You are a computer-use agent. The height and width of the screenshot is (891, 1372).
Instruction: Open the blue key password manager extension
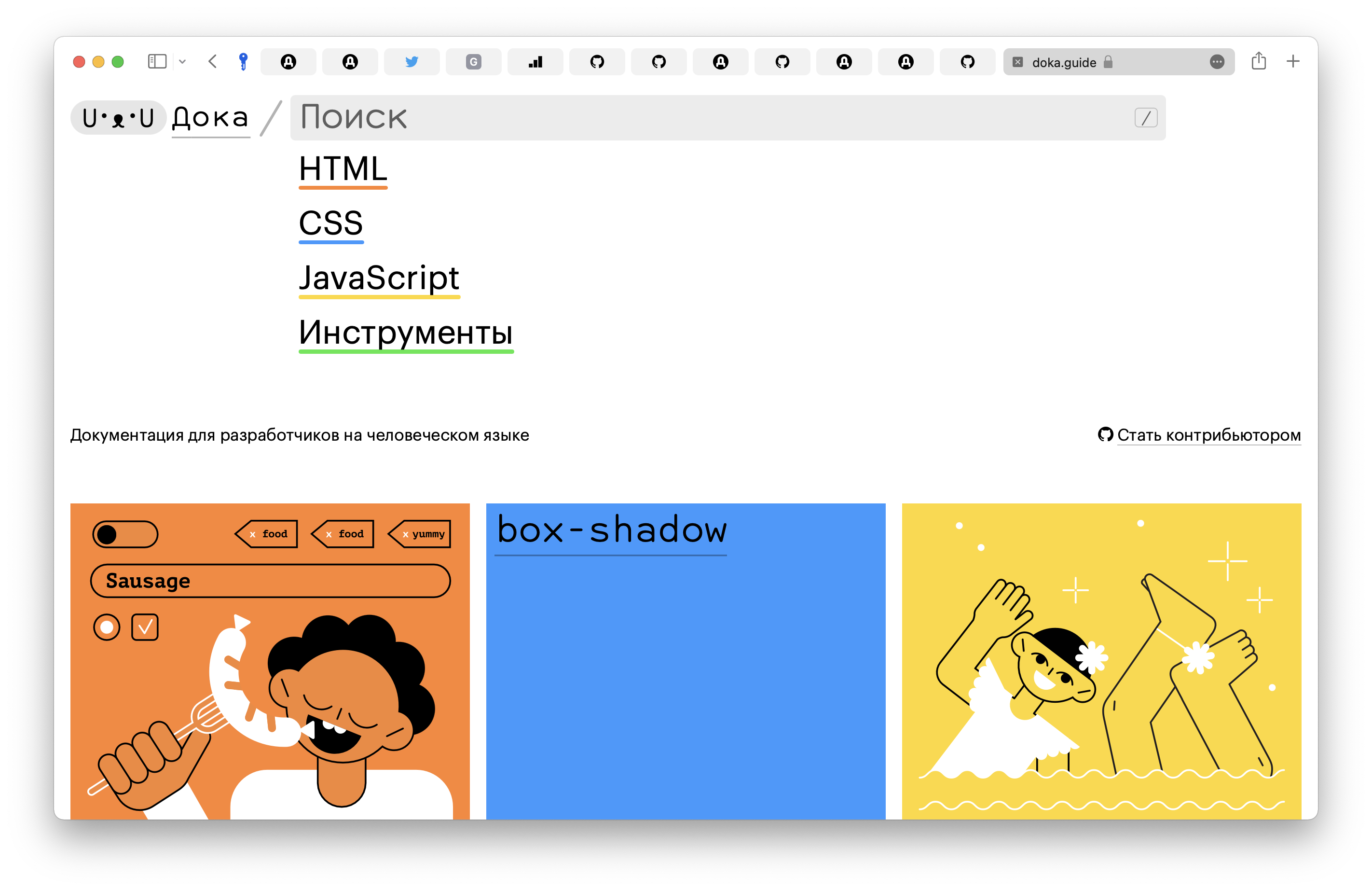pyautogui.click(x=243, y=62)
